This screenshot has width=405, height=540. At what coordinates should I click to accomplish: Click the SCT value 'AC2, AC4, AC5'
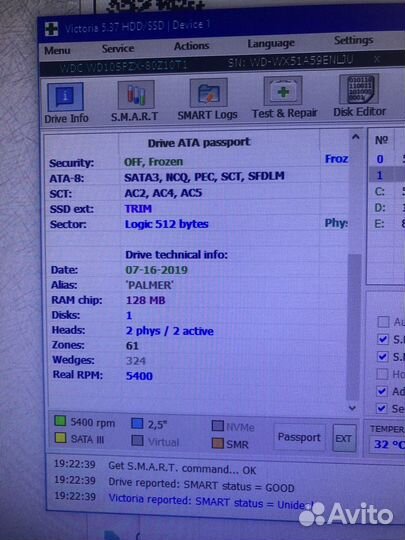[163, 193]
